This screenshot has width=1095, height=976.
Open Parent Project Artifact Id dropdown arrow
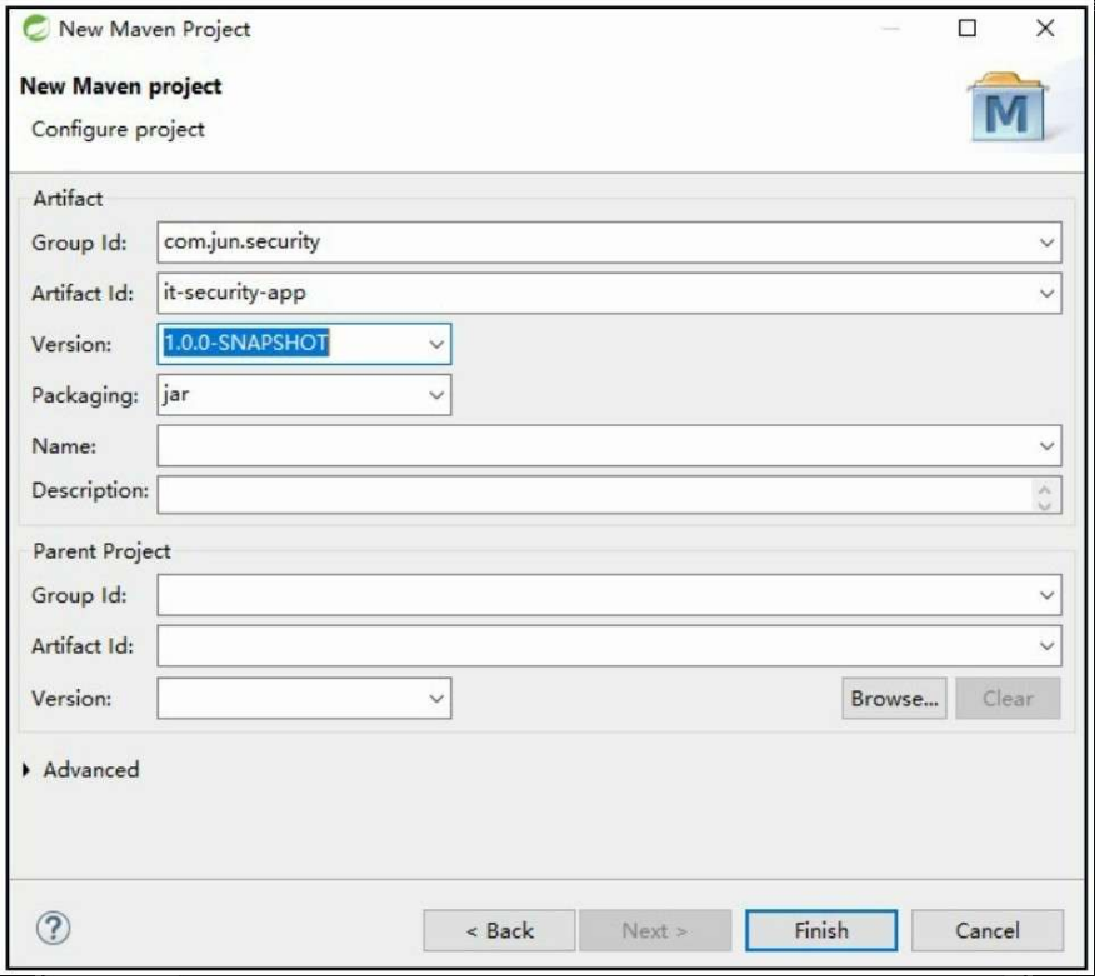pos(1046,646)
